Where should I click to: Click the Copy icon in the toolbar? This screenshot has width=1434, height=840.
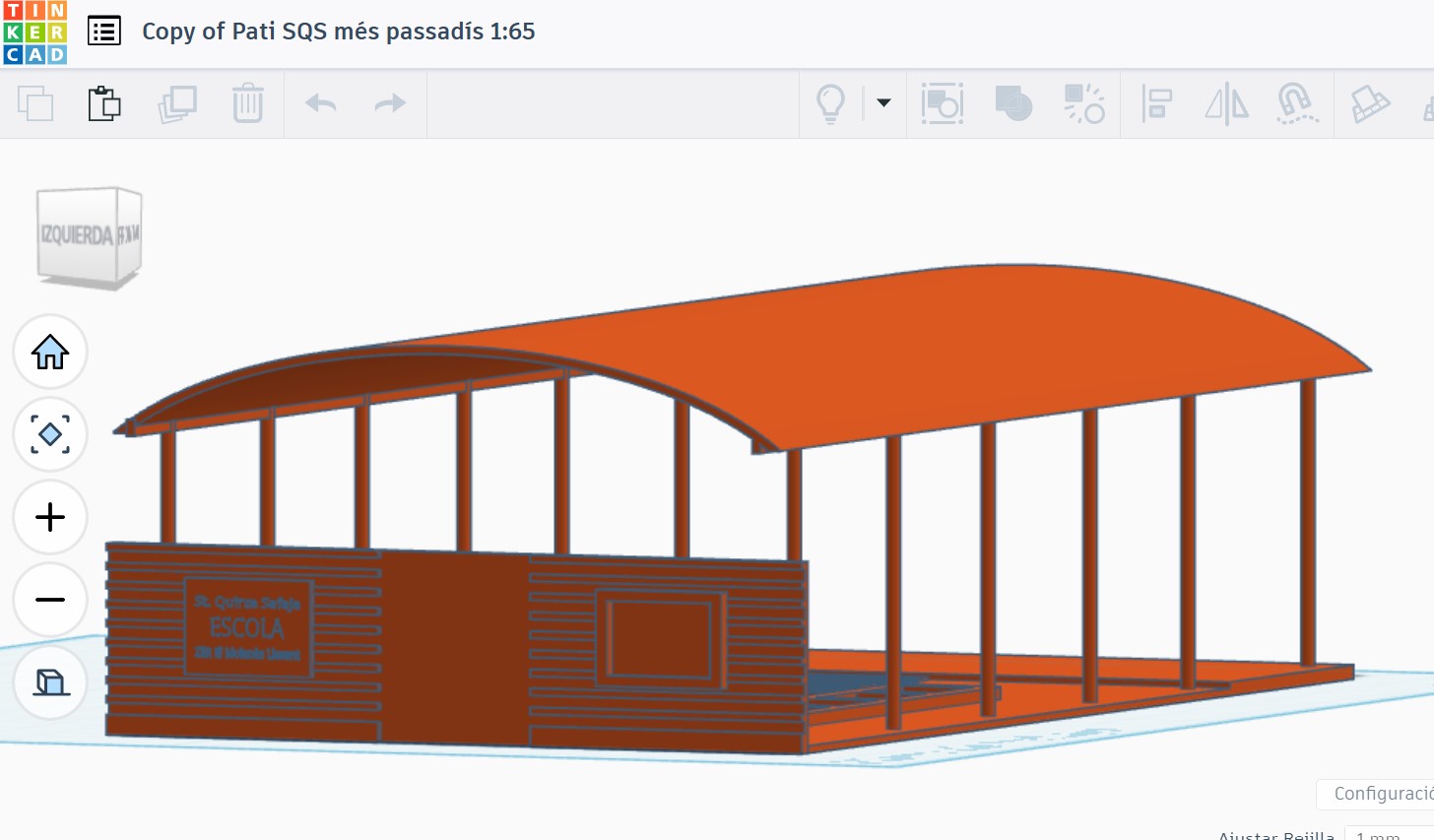click(x=35, y=103)
